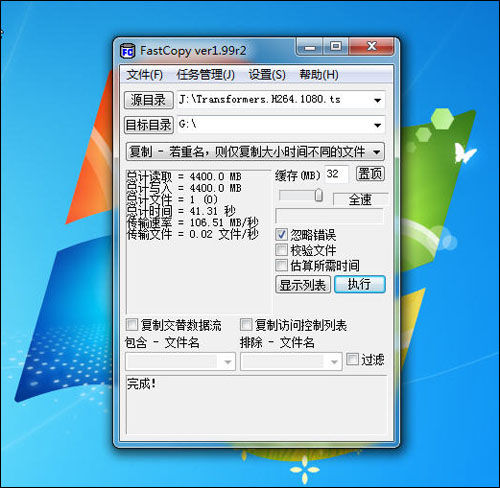Click the 缓存 (MB) value field

(336, 174)
